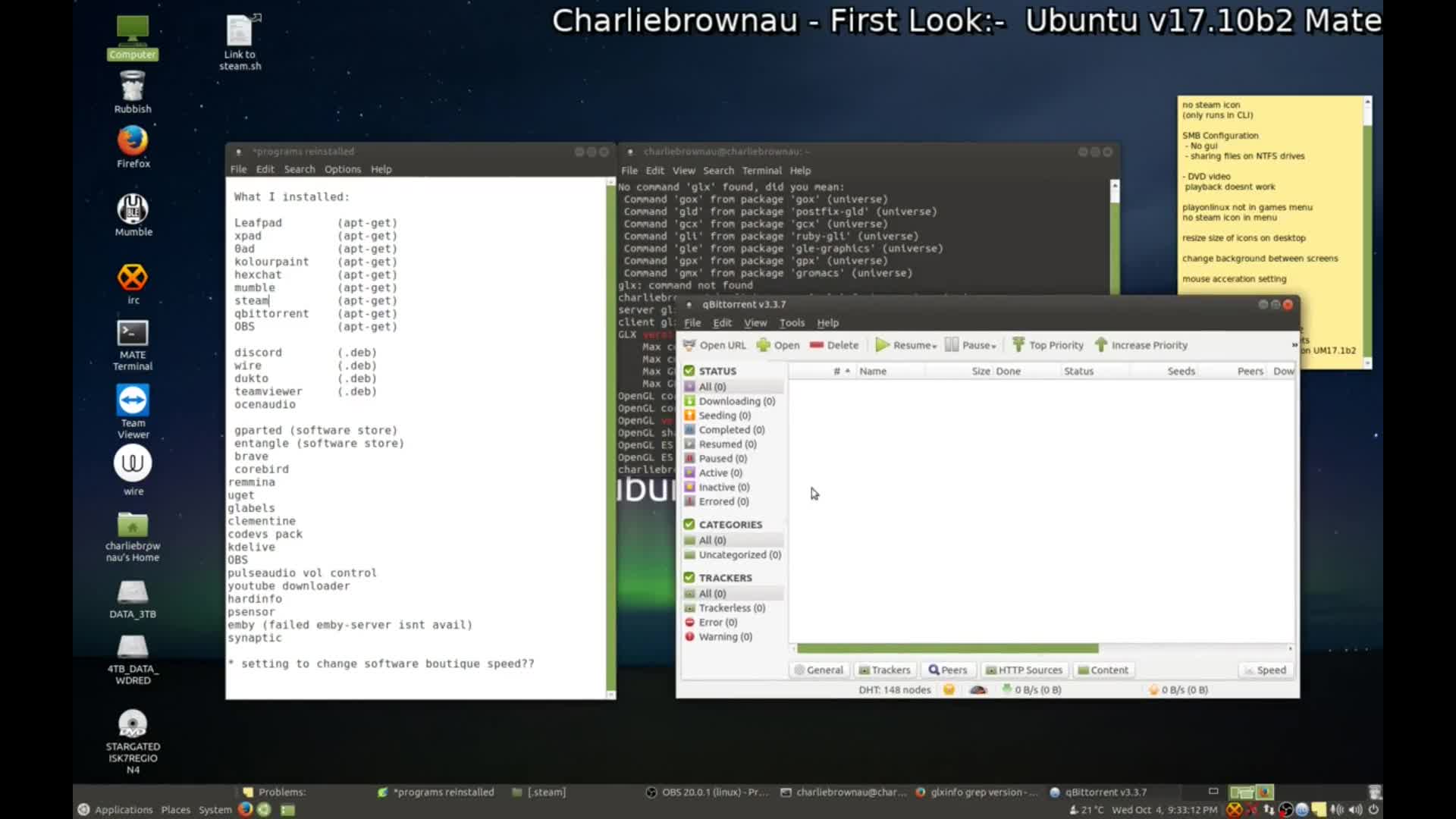Open the Mumble desktop icon
Screen dimensions: 1456x819
click(133, 215)
